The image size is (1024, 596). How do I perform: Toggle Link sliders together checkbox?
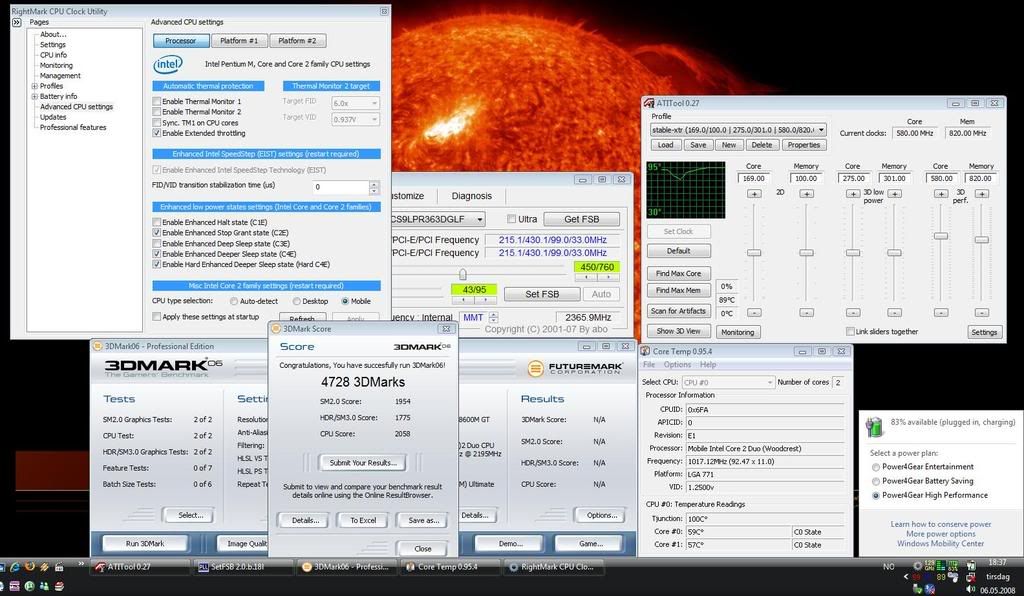click(x=850, y=331)
